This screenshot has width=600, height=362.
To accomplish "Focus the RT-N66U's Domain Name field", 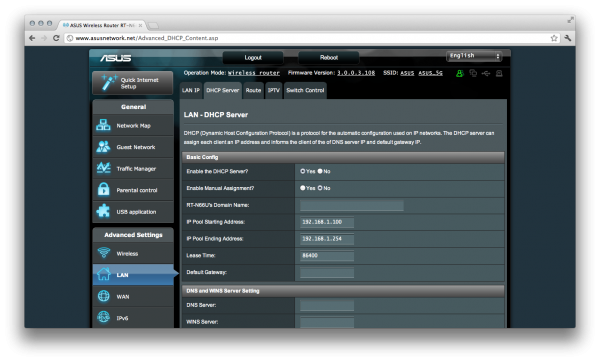I will click(352, 205).
